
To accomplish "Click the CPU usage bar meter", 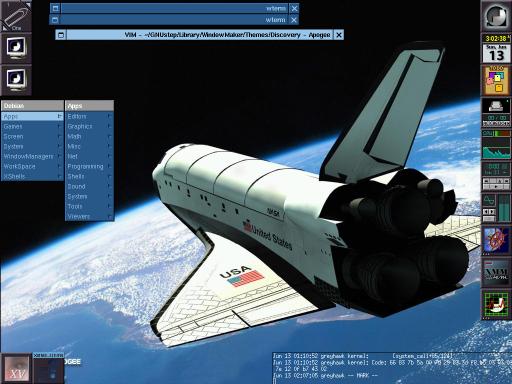I will click(496, 133).
